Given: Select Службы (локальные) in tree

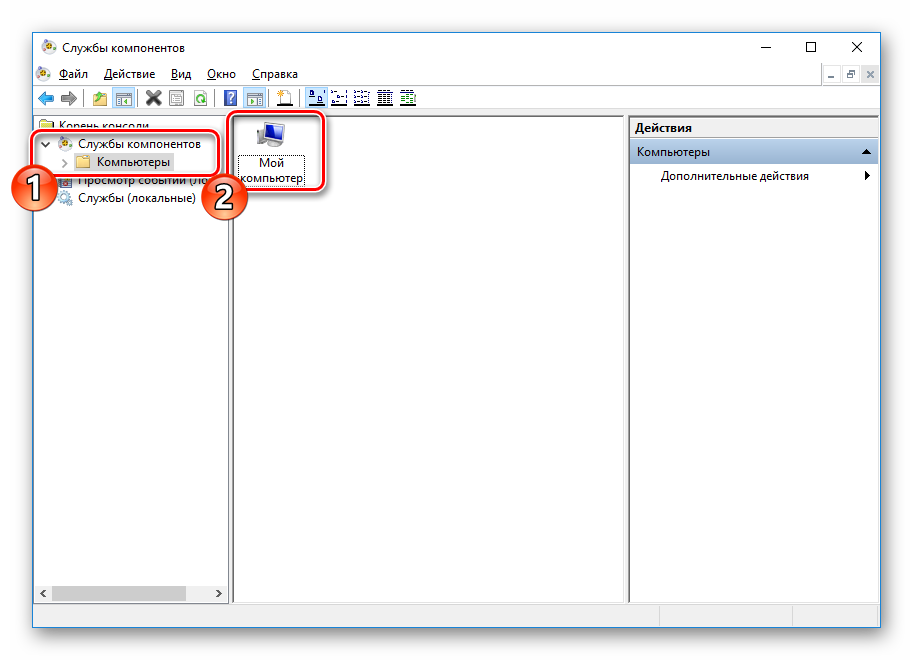Looking at the screenshot, I should coord(136,198).
